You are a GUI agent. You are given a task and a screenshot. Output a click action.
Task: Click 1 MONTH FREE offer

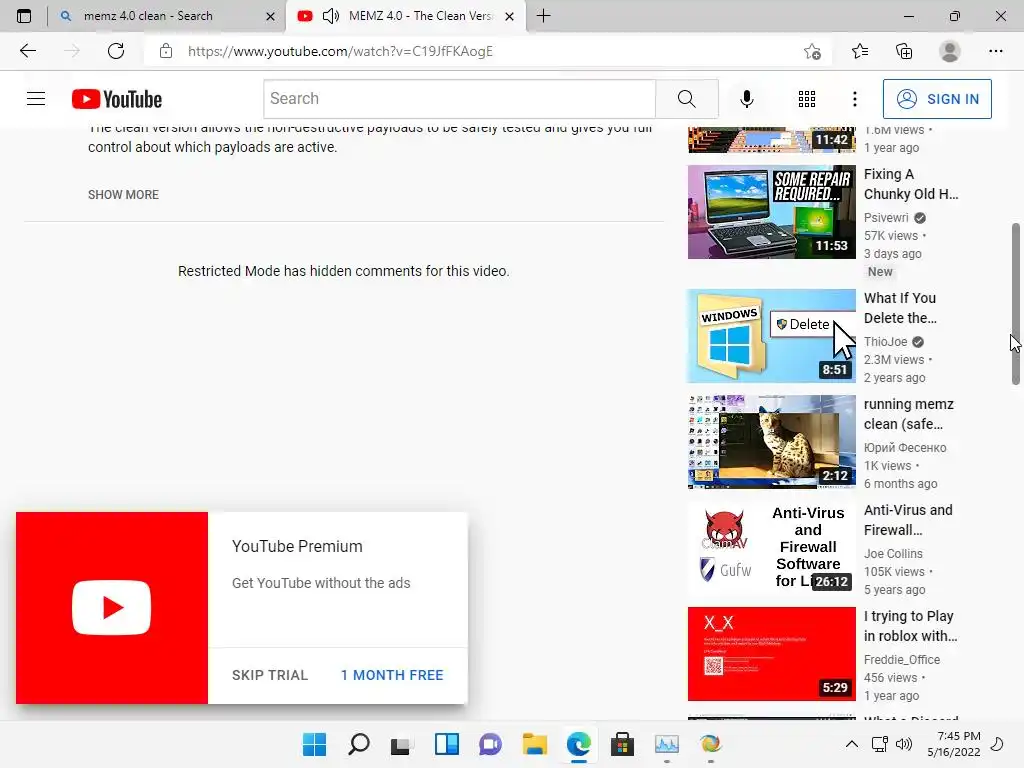[392, 675]
